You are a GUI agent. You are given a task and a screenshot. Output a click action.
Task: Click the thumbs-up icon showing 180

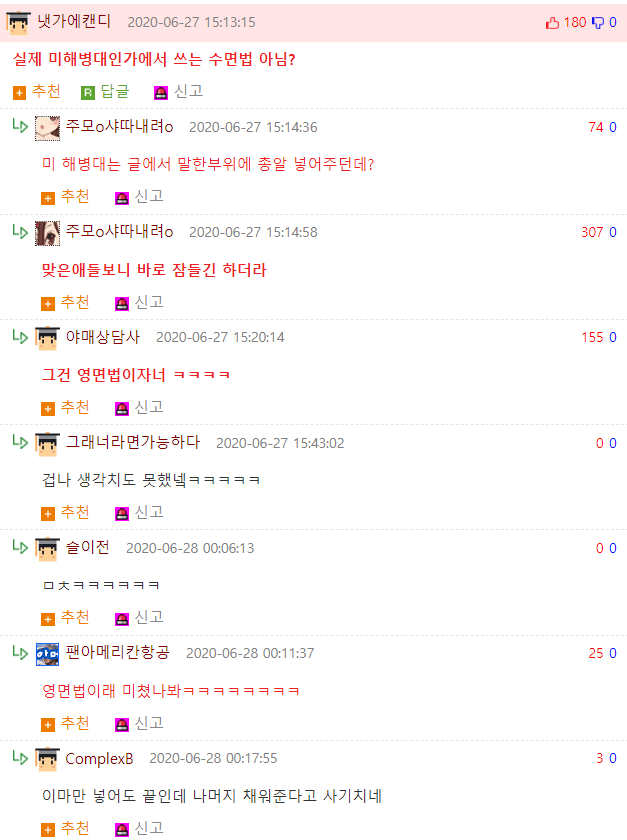(552, 22)
